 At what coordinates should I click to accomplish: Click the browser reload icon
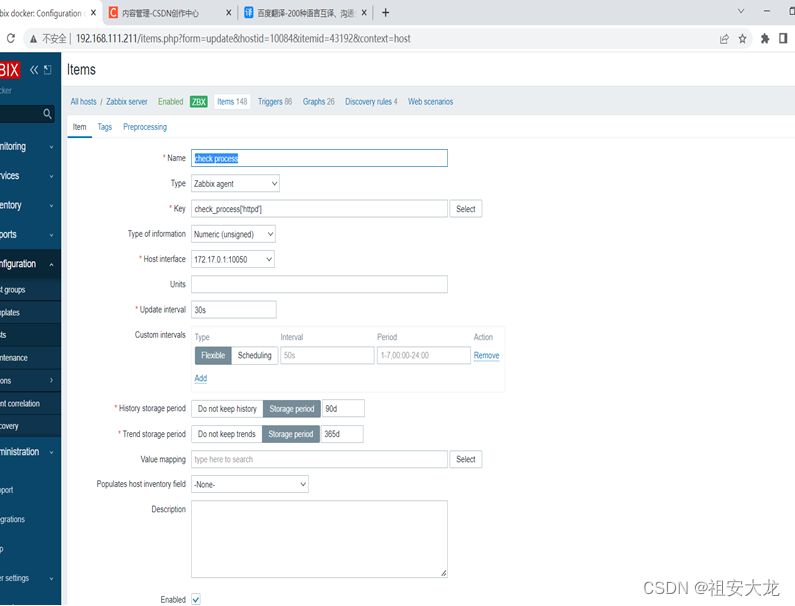click(x=11, y=39)
